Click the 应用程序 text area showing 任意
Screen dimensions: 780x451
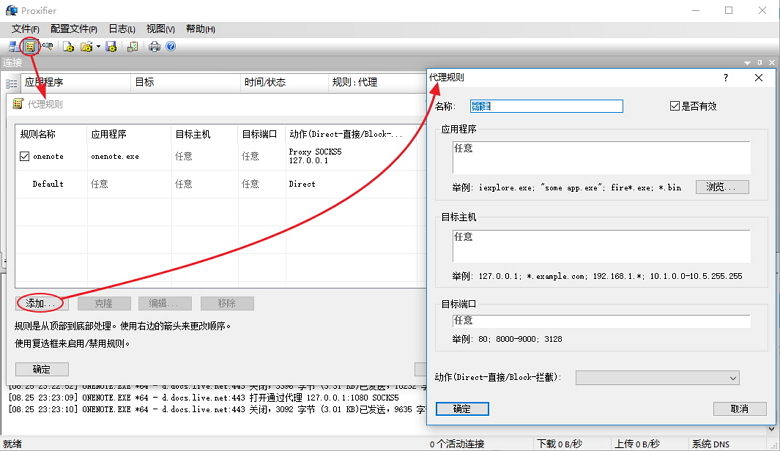[x=601, y=157]
